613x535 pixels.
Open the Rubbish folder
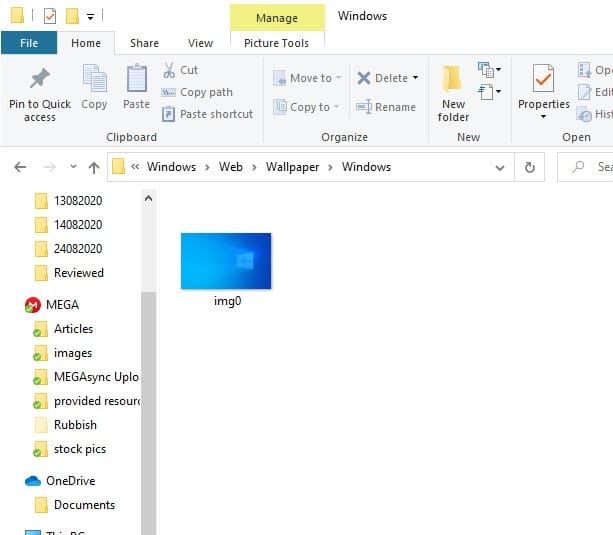pyautogui.click(x=66, y=425)
